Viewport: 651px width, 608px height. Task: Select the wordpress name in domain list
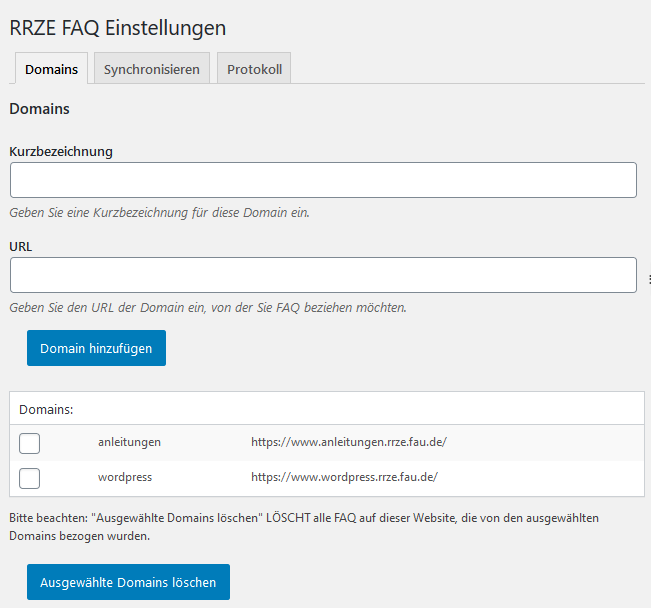pos(125,477)
